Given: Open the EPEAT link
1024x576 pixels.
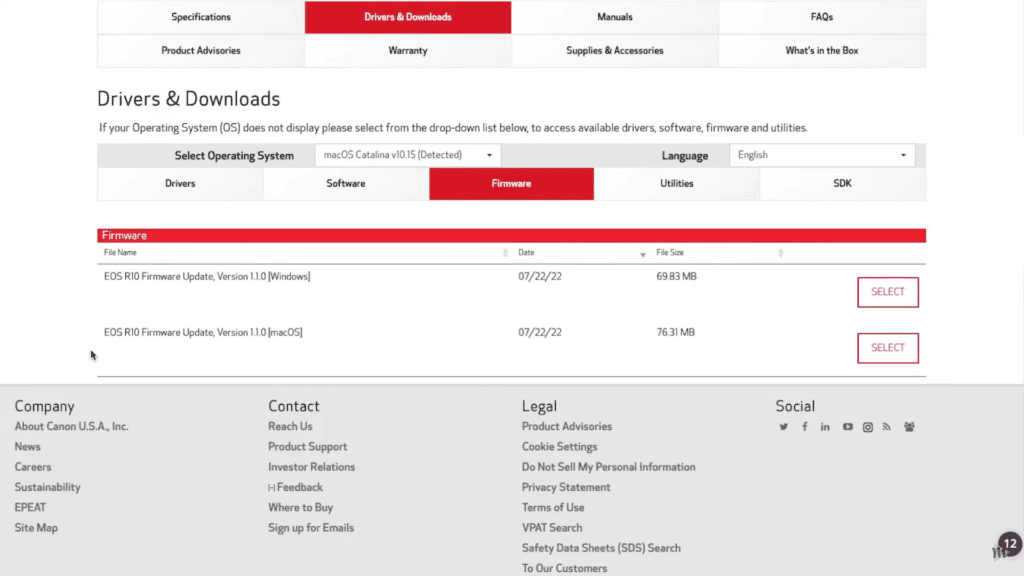Looking at the screenshot, I should coord(30,507).
